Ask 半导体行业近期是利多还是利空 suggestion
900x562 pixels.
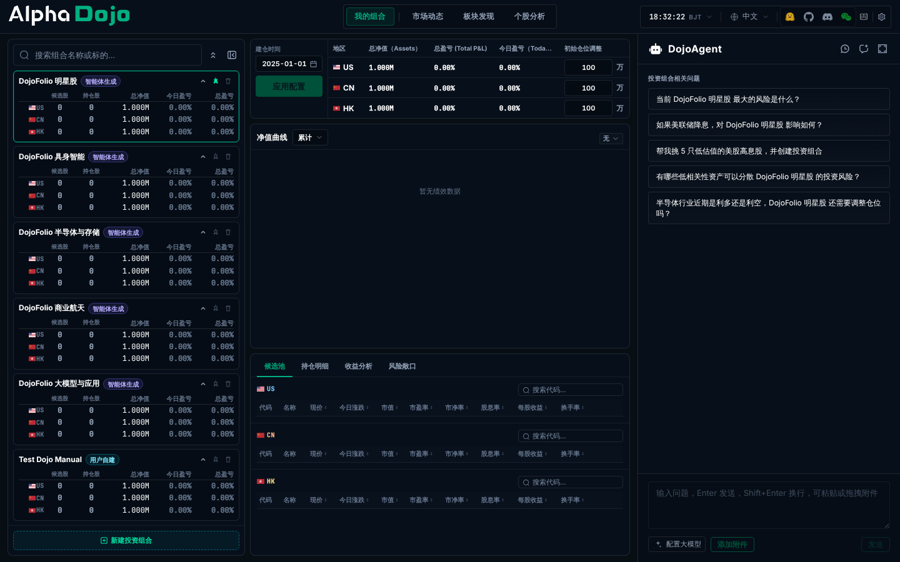(769, 208)
